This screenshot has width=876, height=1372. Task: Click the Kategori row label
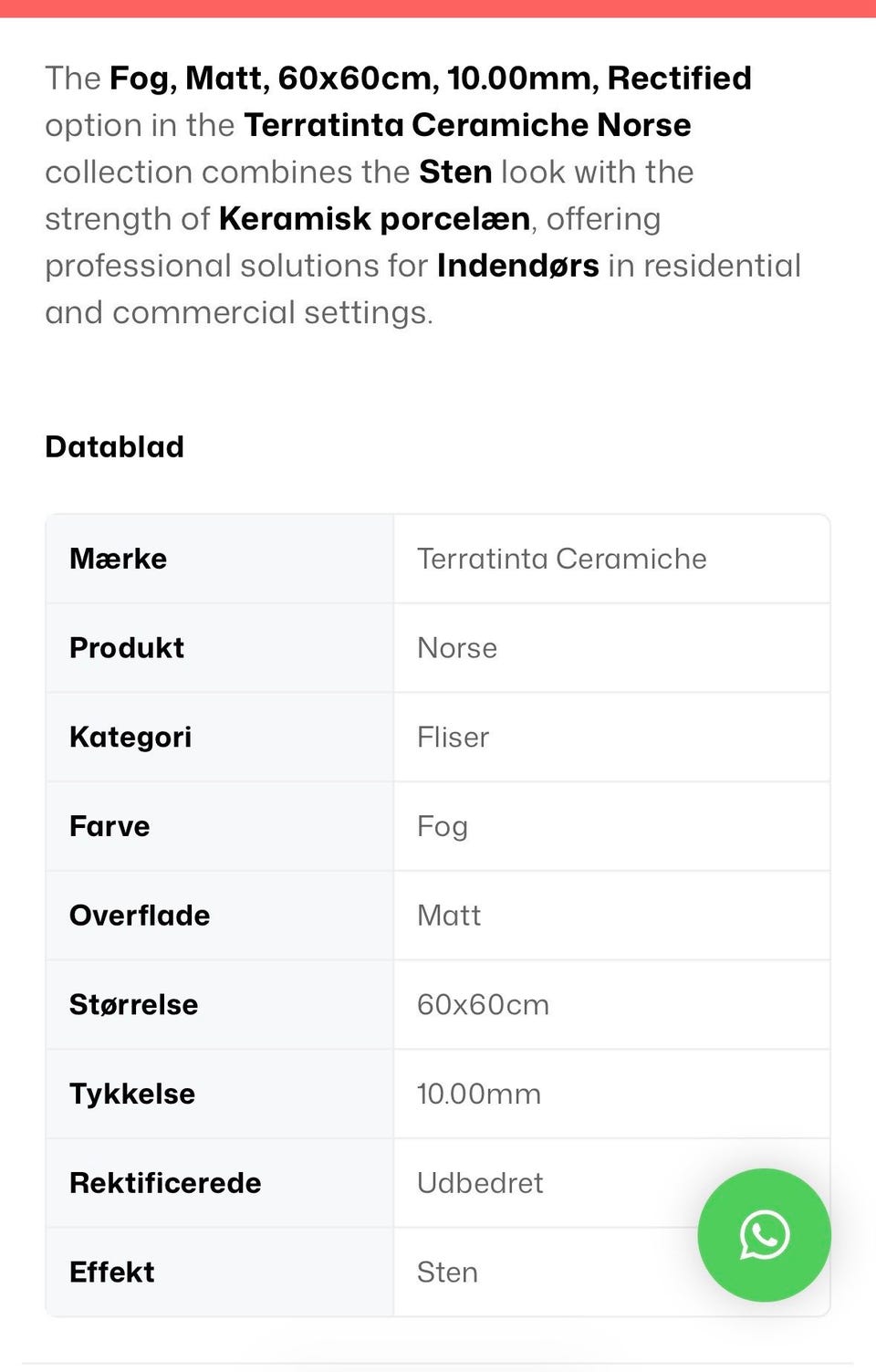tap(130, 737)
